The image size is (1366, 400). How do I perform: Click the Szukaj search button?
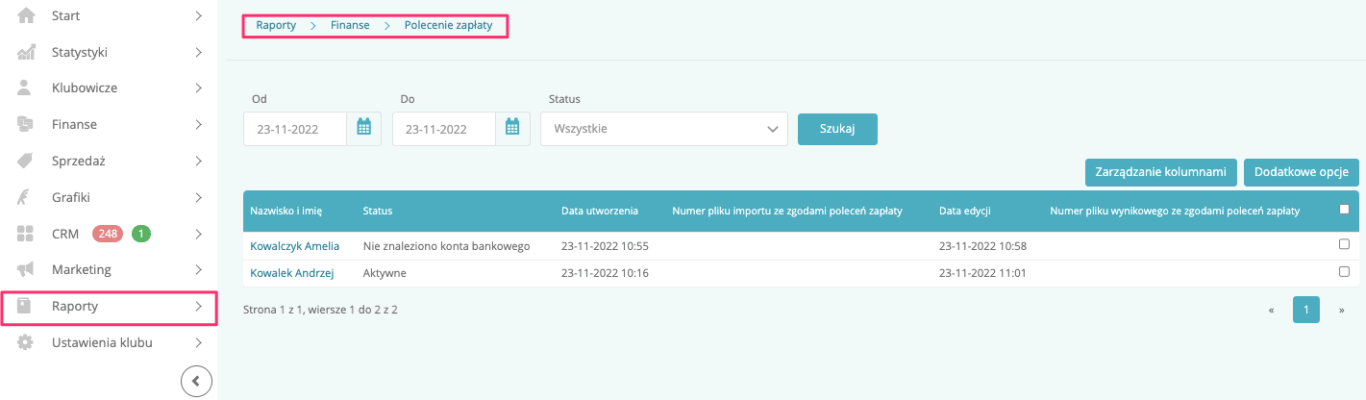[837, 129]
